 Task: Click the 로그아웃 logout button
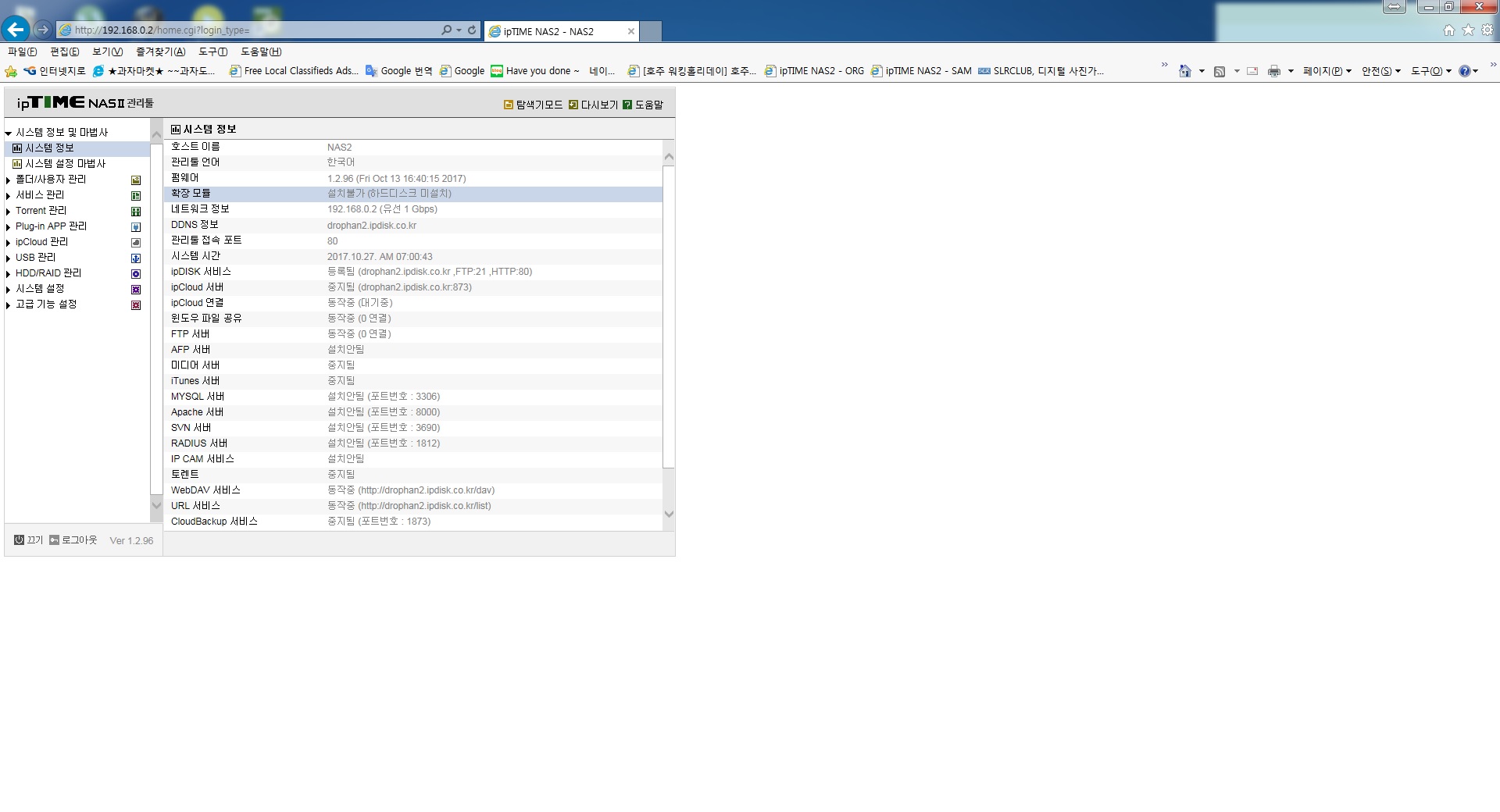pos(73,540)
